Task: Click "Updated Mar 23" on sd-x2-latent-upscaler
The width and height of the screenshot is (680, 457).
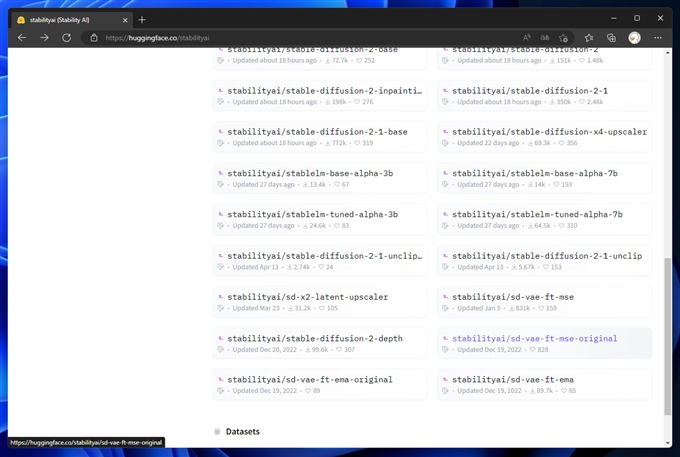Action: click(256, 308)
